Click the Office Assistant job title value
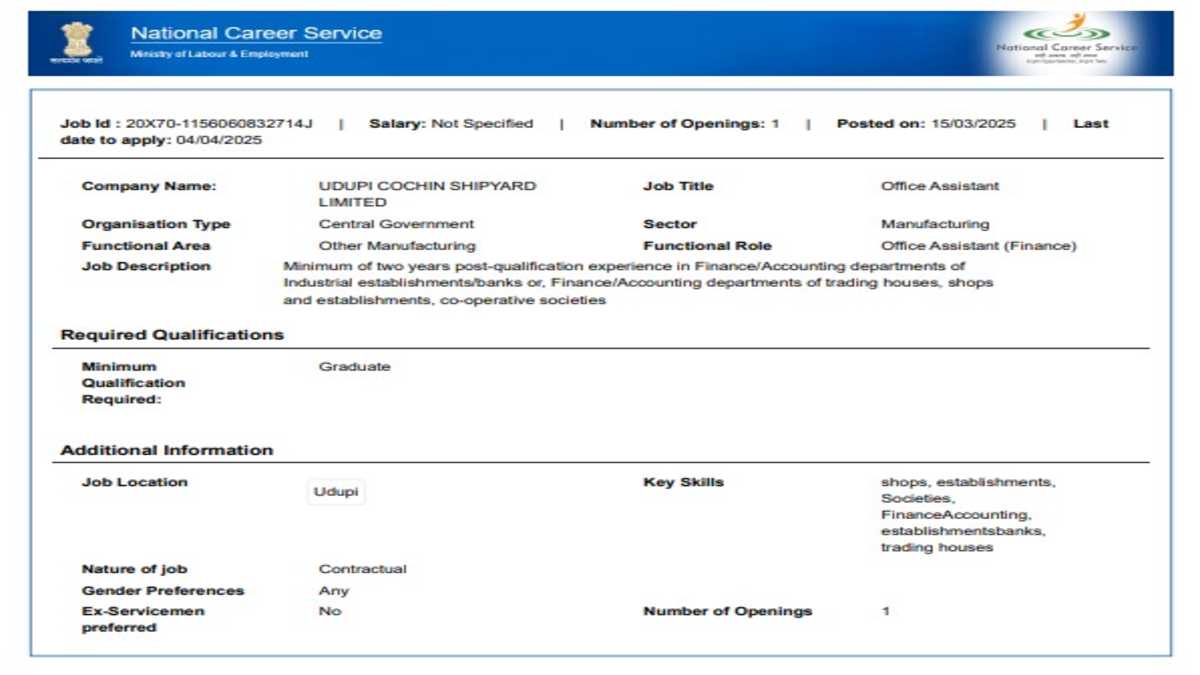Viewport: 1200px width, 675px height. click(x=940, y=186)
